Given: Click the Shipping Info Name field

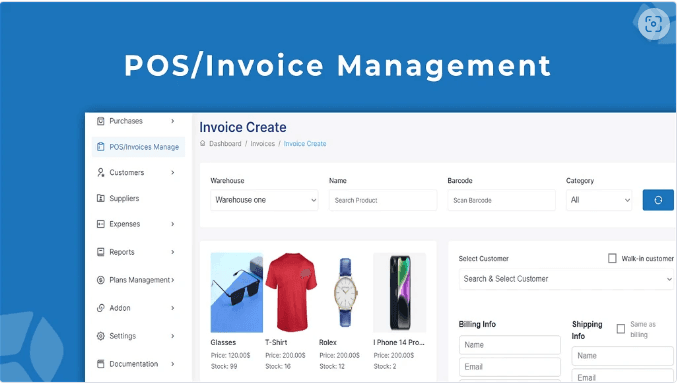Looking at the screenshot, I should coord(623,356).
